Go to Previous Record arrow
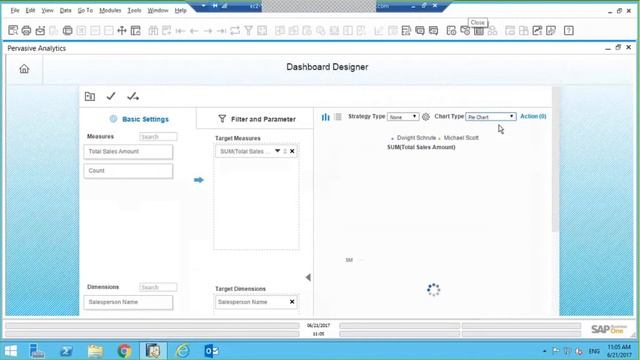640x360 pixels. (x=194, y=31)
